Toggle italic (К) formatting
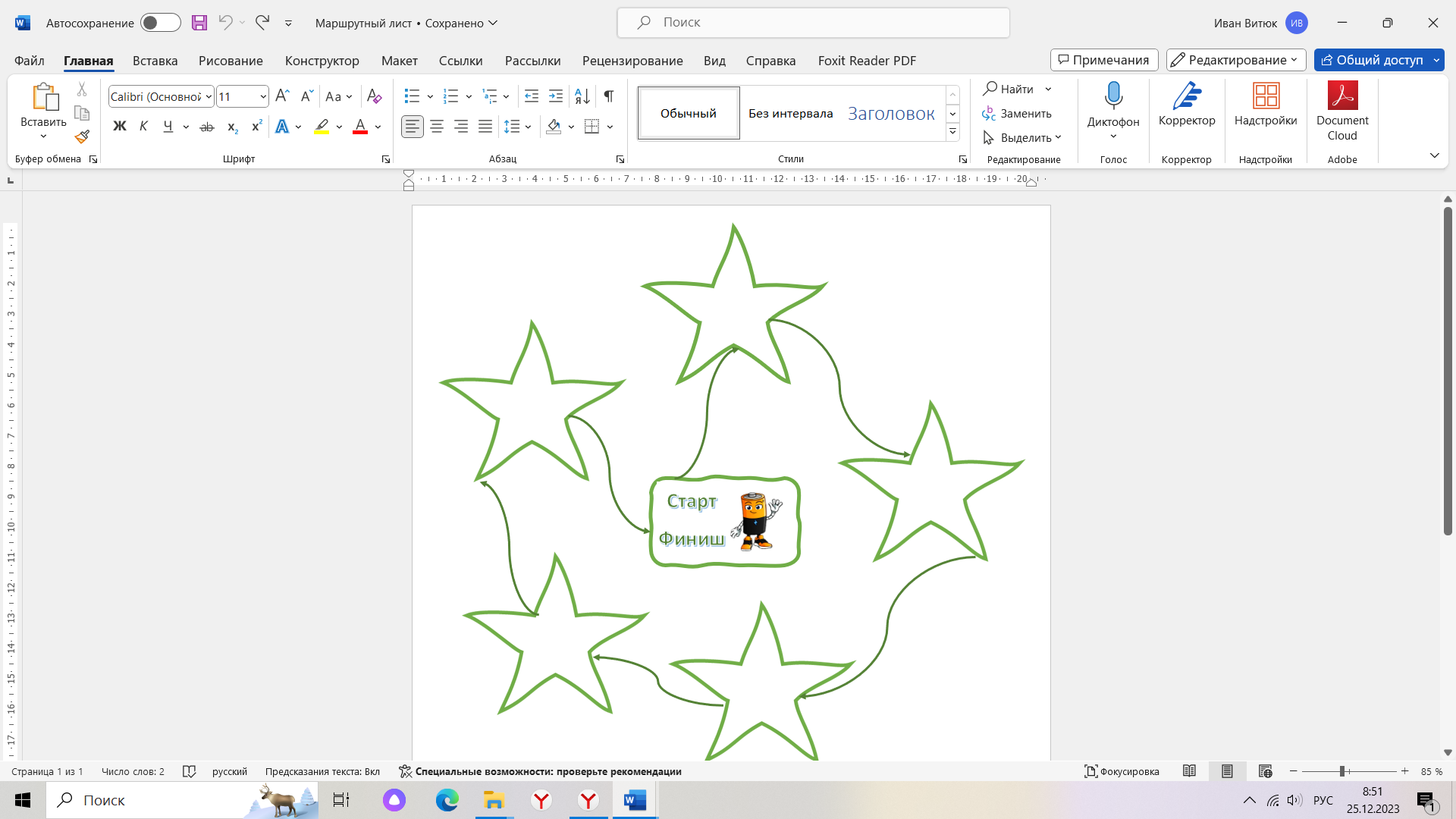 143,127
